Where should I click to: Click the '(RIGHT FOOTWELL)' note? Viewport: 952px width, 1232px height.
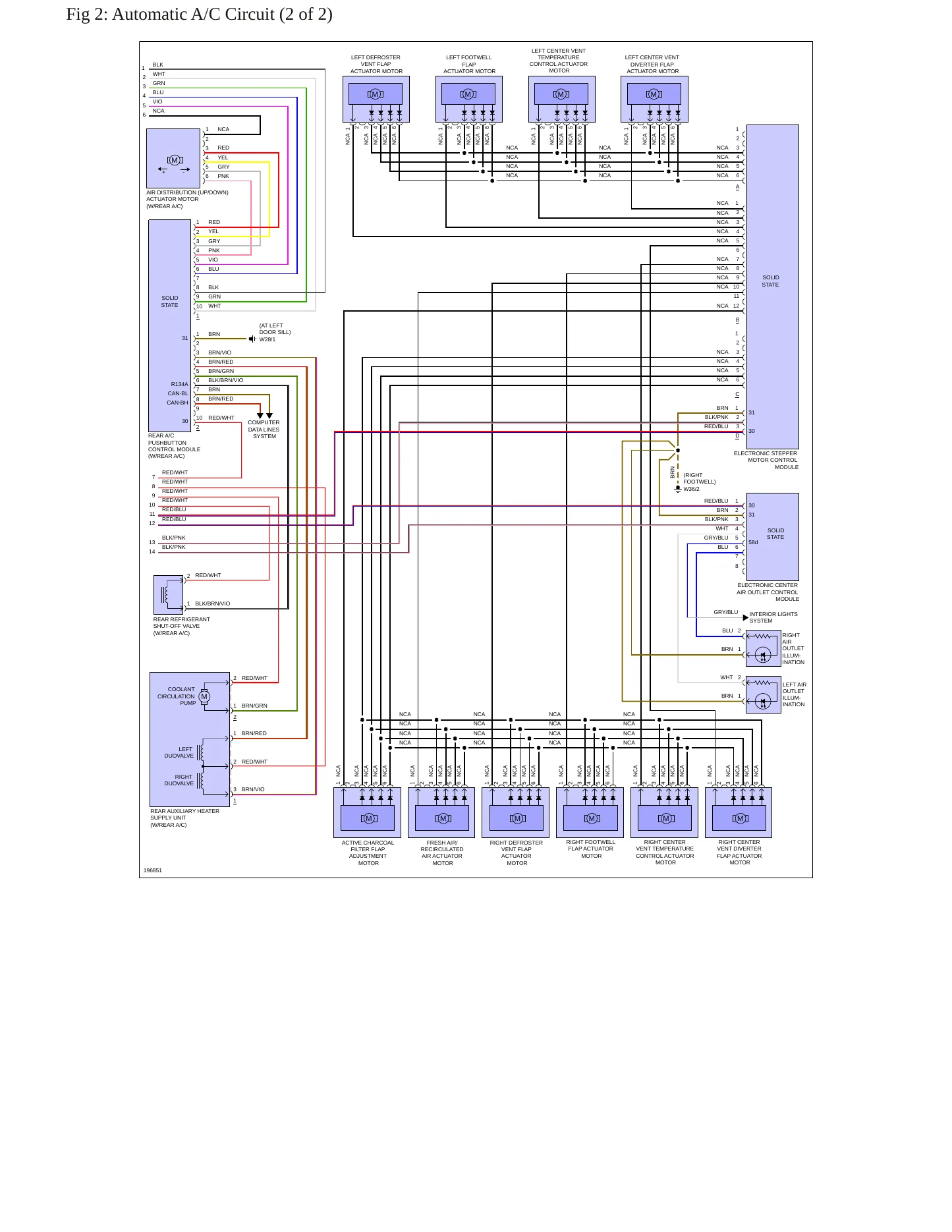tap(699, 478)
